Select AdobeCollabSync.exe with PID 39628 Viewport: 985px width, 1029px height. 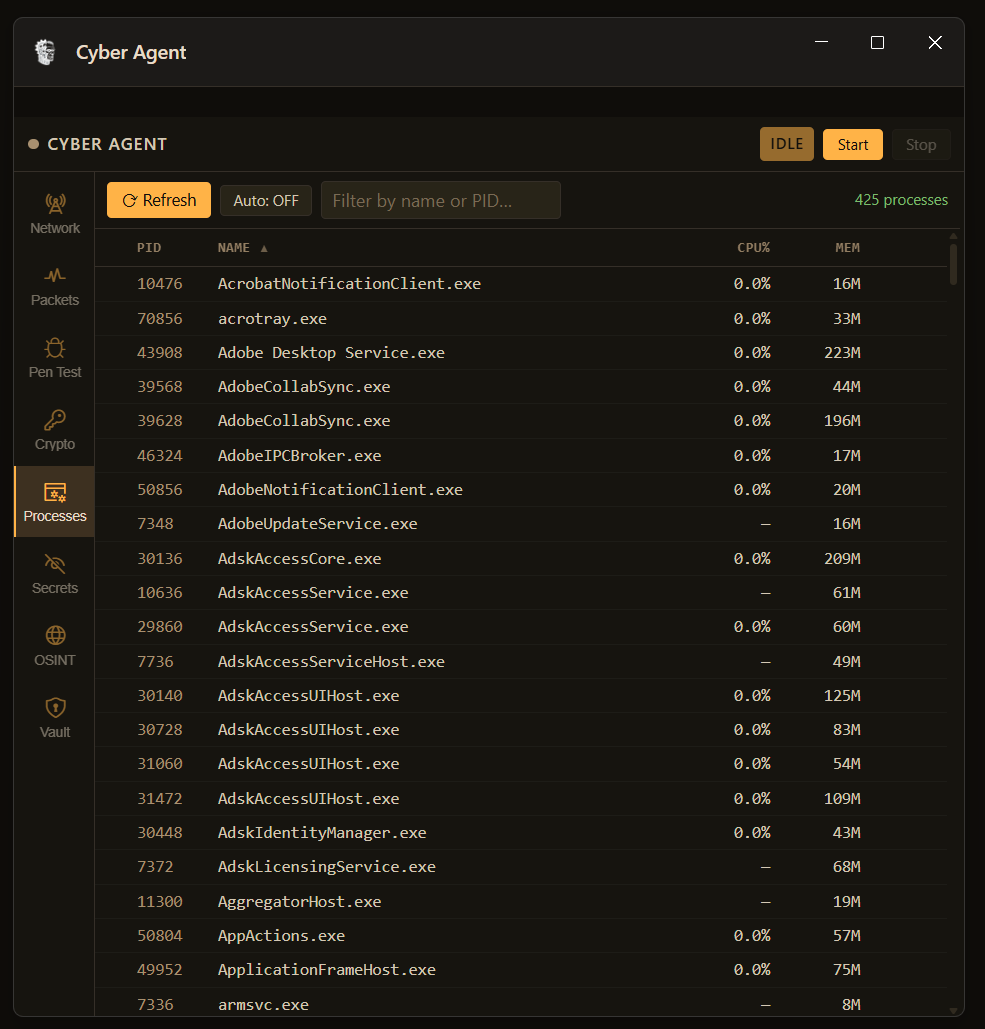521,421
